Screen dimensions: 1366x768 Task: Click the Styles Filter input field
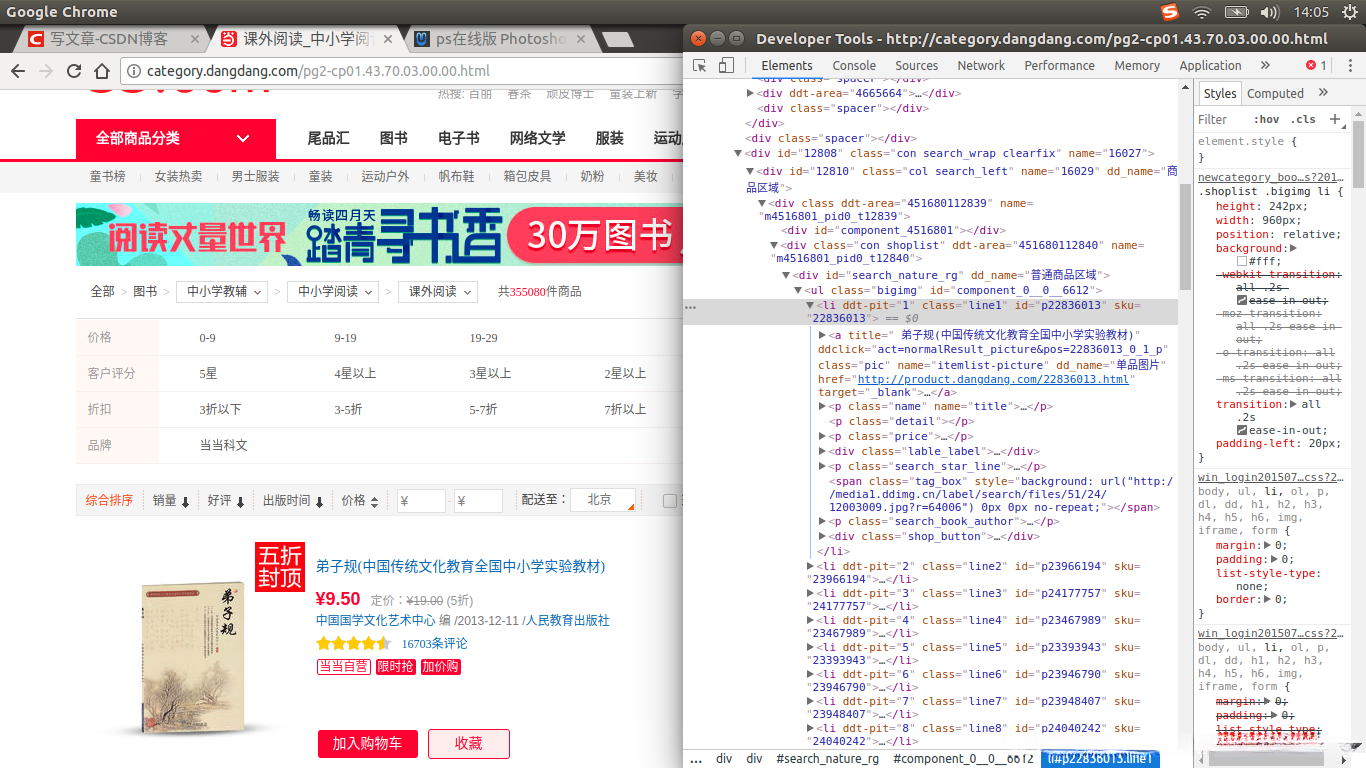pos(1224,120)
